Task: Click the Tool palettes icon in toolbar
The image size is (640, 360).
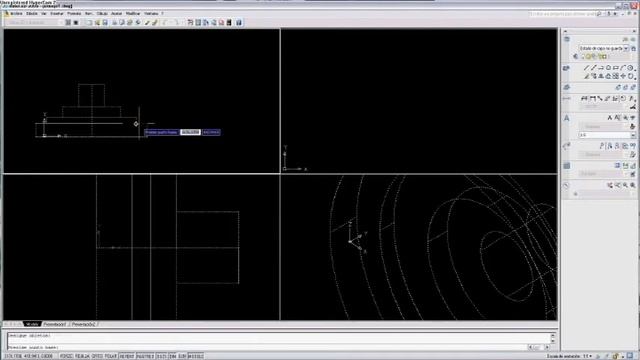Action: 206,22
